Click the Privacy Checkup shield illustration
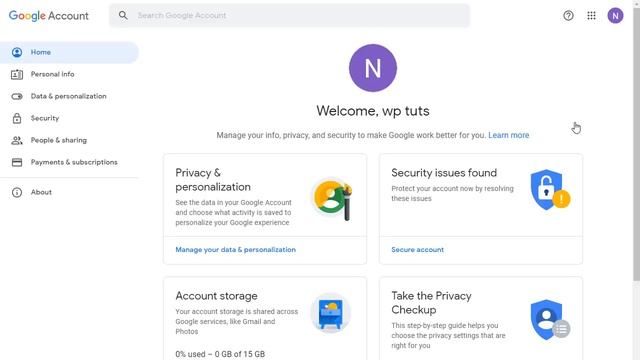 tap(550, 320)
